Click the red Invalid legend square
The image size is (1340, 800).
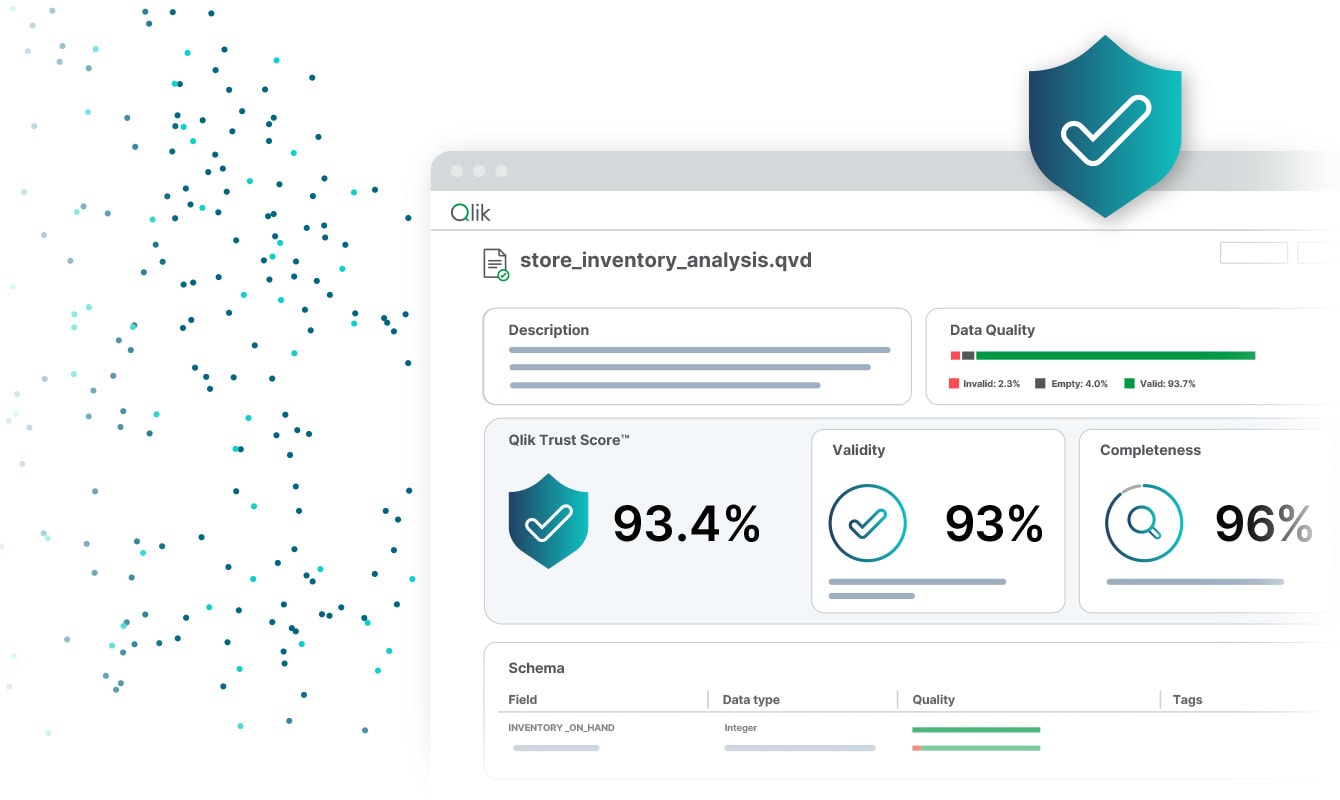954,383
